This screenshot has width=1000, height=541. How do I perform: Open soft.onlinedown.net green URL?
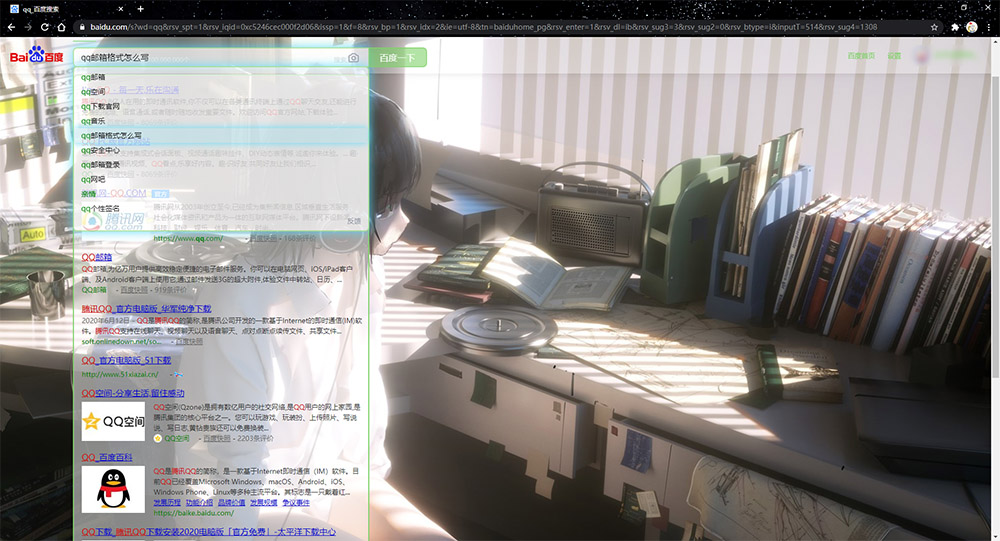[121, 342]
